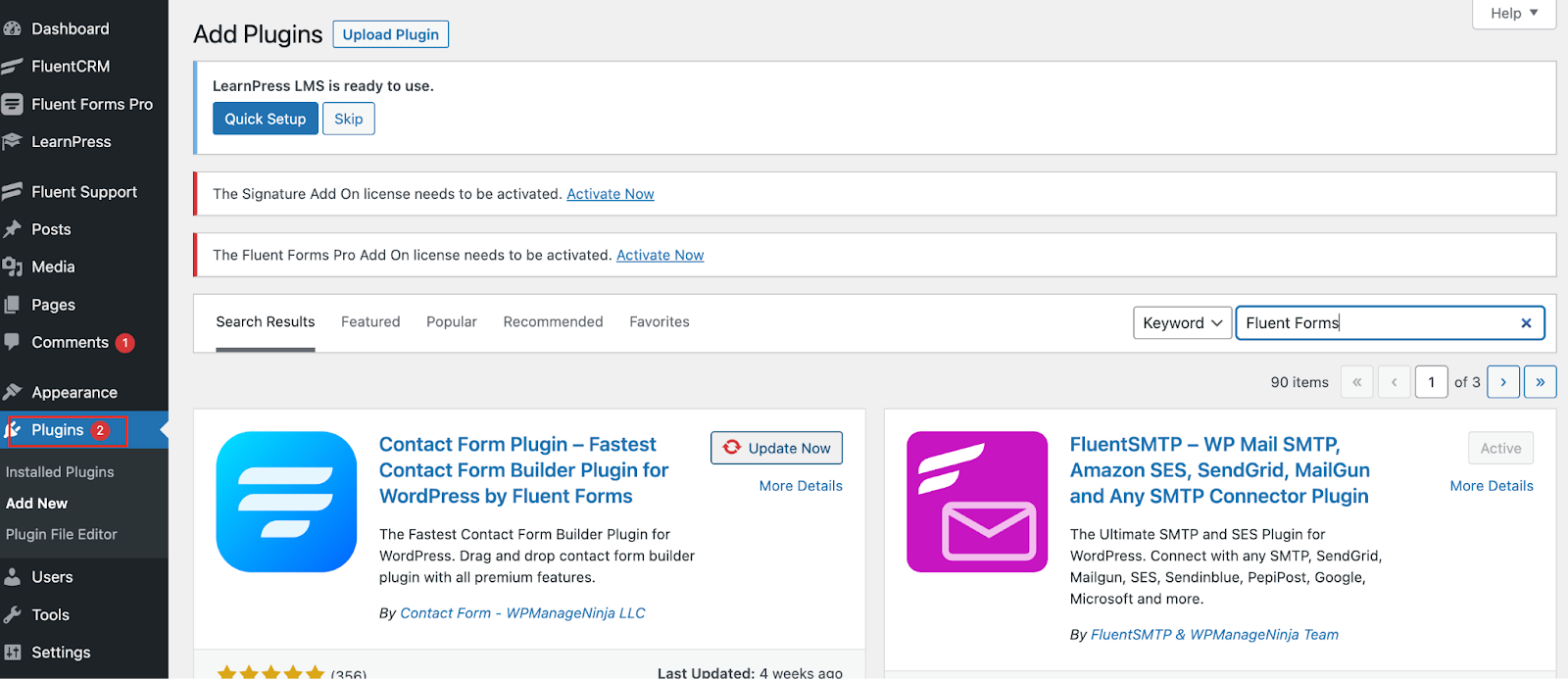Open the LearnPress menu label

click(72, 142)
